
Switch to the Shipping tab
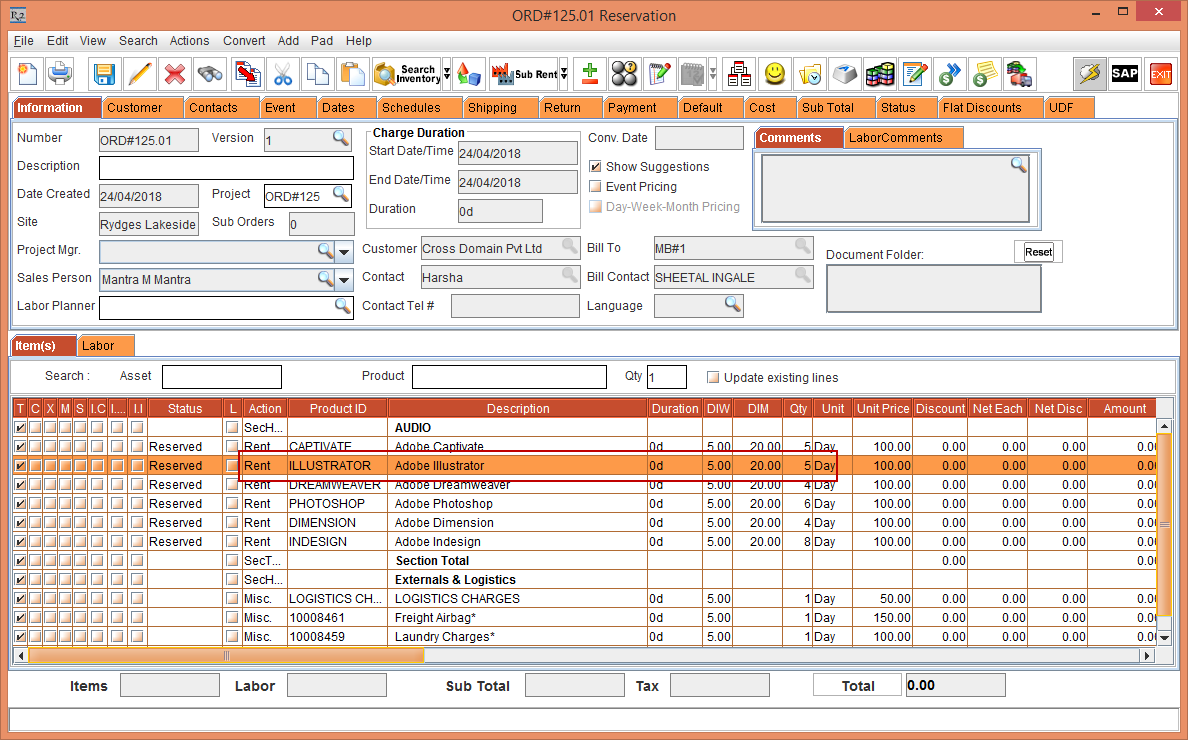[x=492, y=108]
